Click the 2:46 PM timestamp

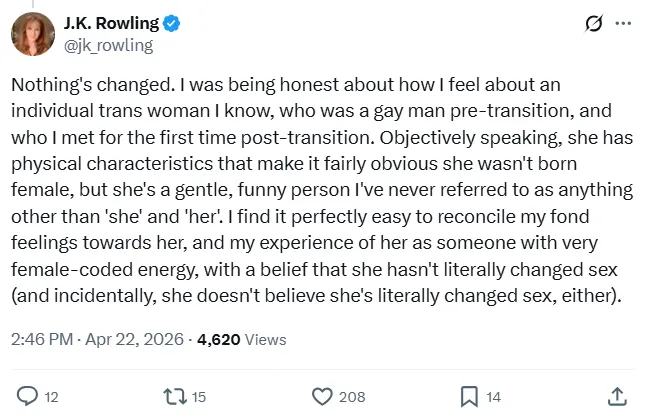(40, 340)
